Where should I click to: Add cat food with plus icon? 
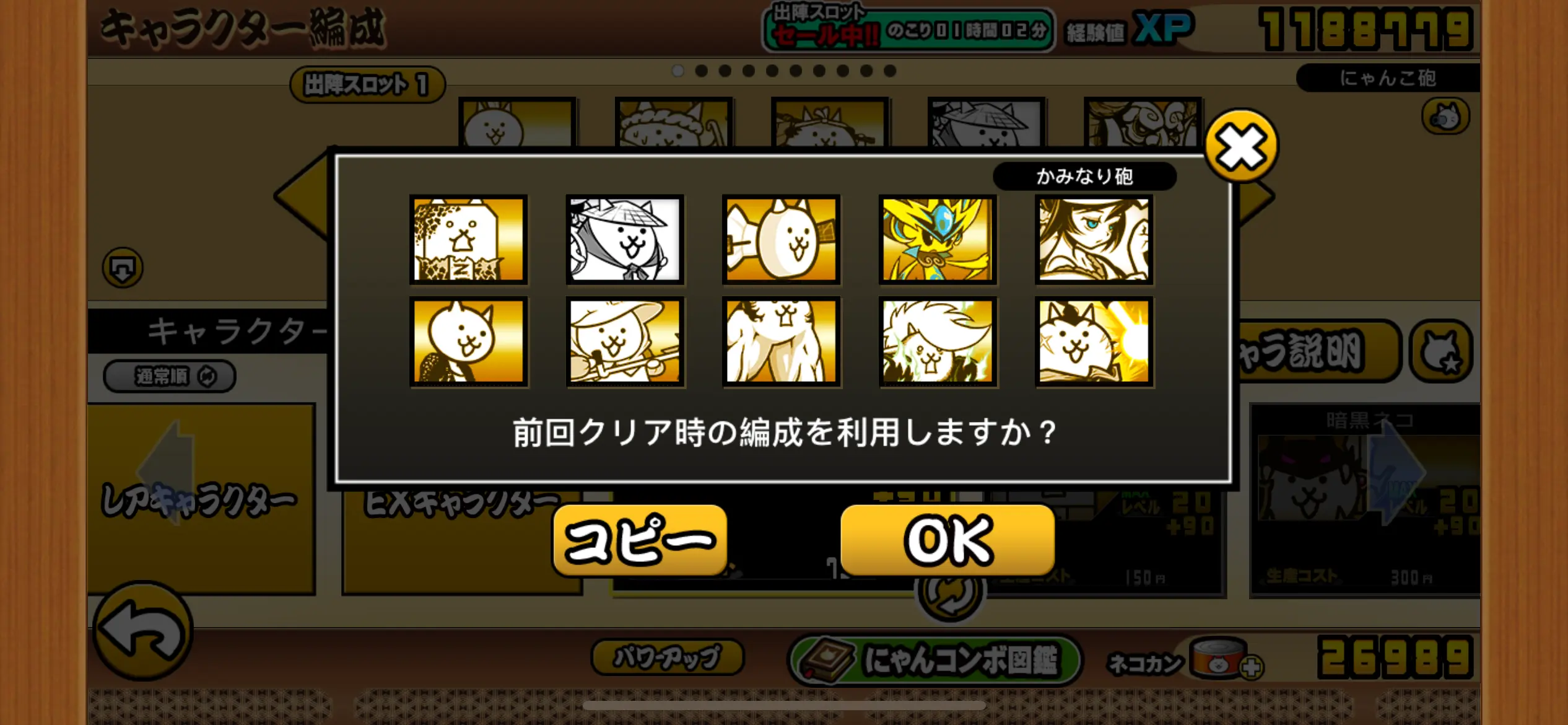(1252, 667)
